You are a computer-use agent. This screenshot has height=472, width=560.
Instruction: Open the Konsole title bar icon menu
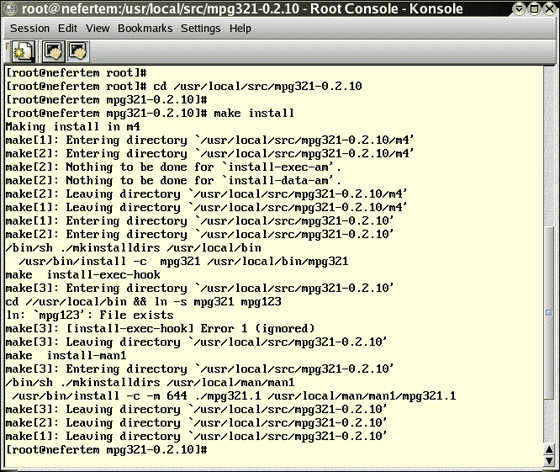(x=10, y=8)
